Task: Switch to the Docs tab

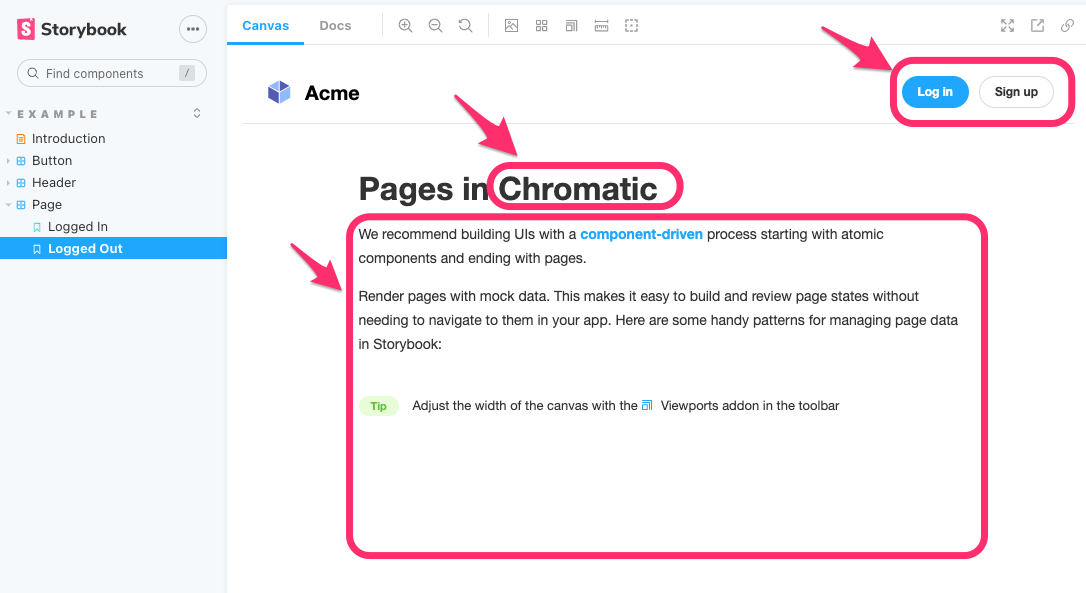Action: click(x=335, y=26)
